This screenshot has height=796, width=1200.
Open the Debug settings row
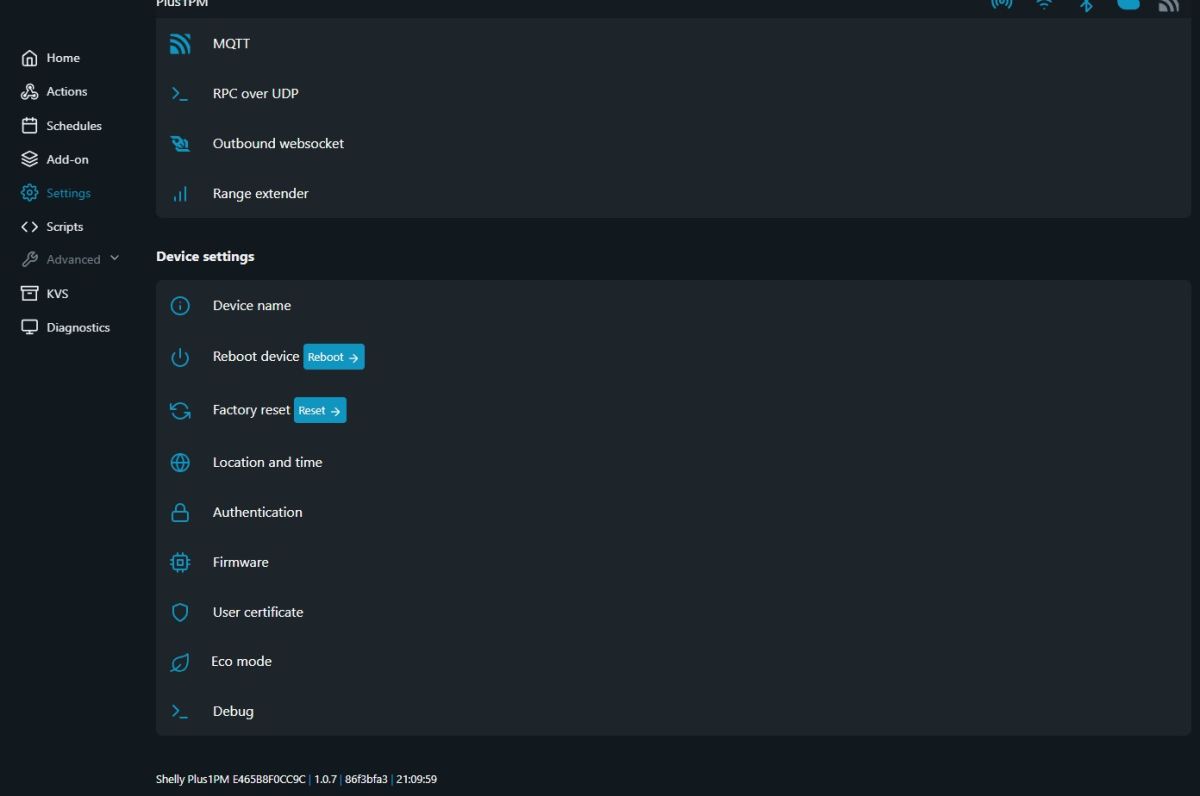[x=233, y=712]
